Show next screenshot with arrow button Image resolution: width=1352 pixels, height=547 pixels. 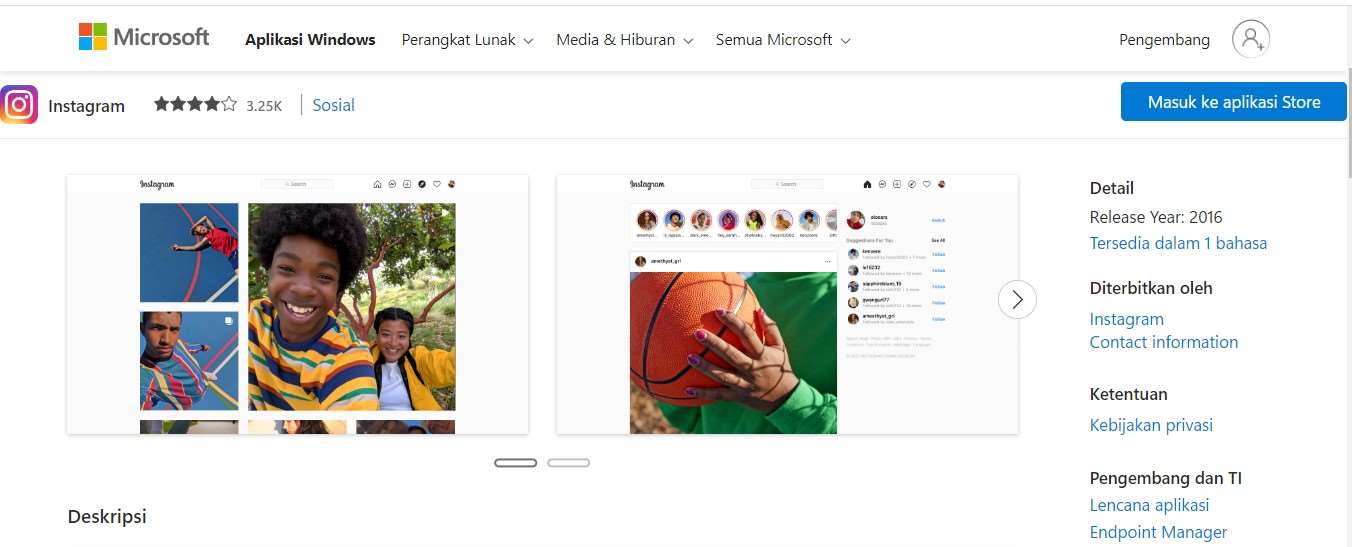[1017, 299]
